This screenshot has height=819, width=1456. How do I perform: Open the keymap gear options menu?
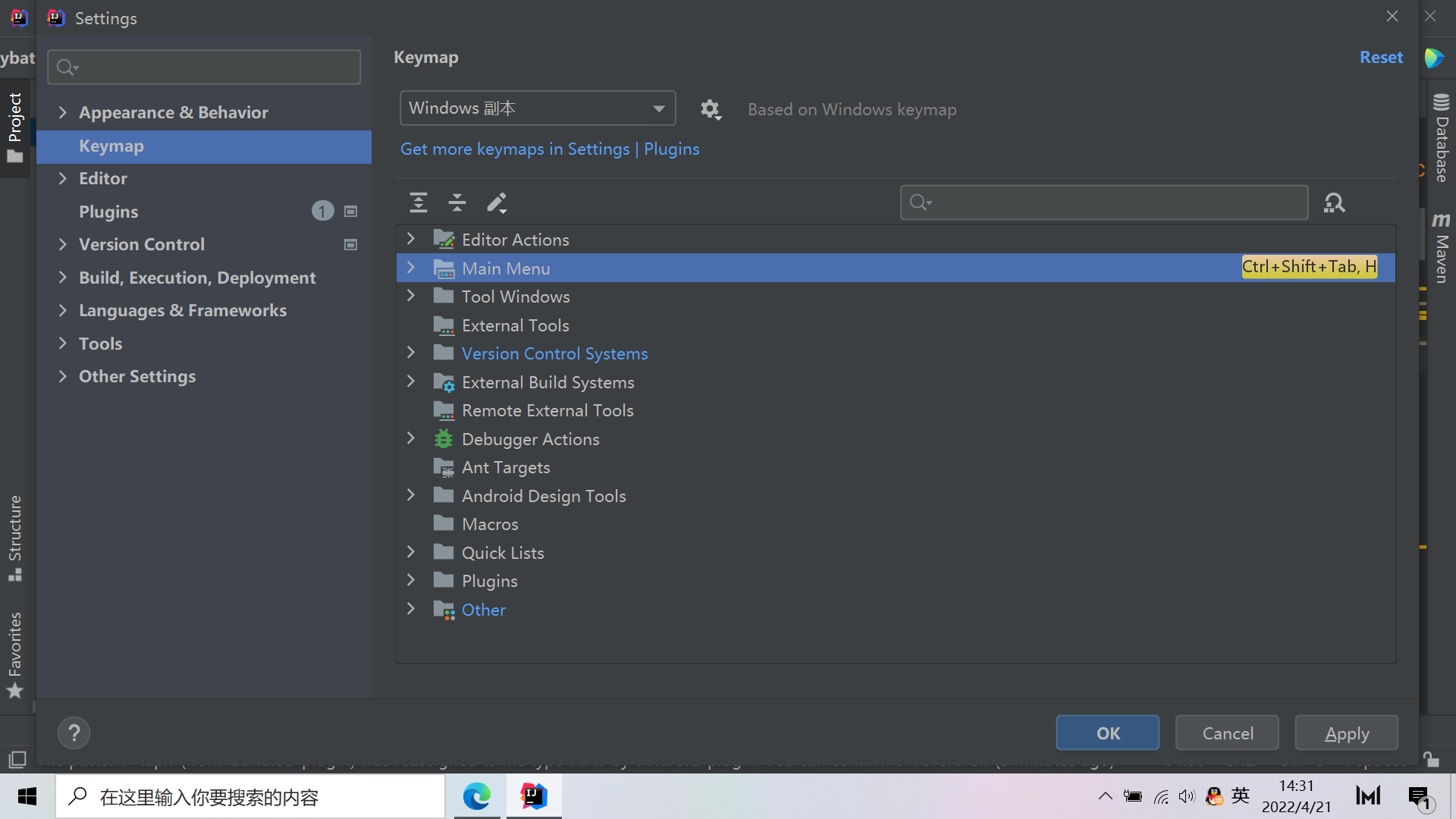[x=710, y=109]
